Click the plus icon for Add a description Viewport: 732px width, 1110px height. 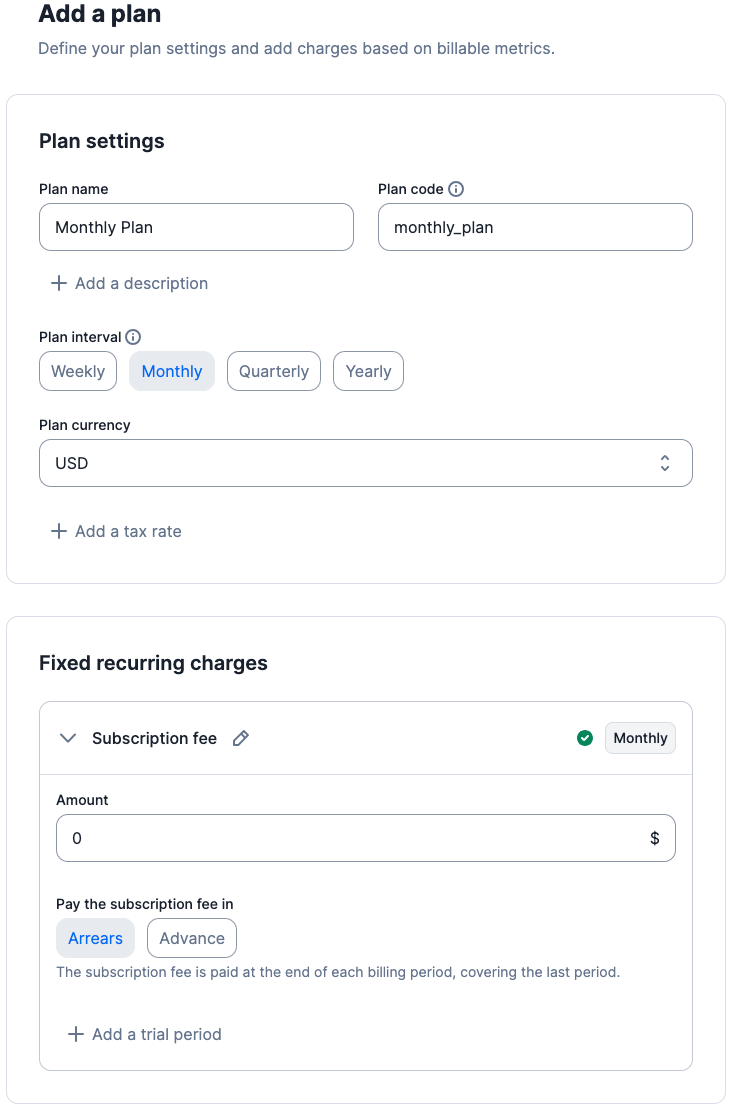59,283
